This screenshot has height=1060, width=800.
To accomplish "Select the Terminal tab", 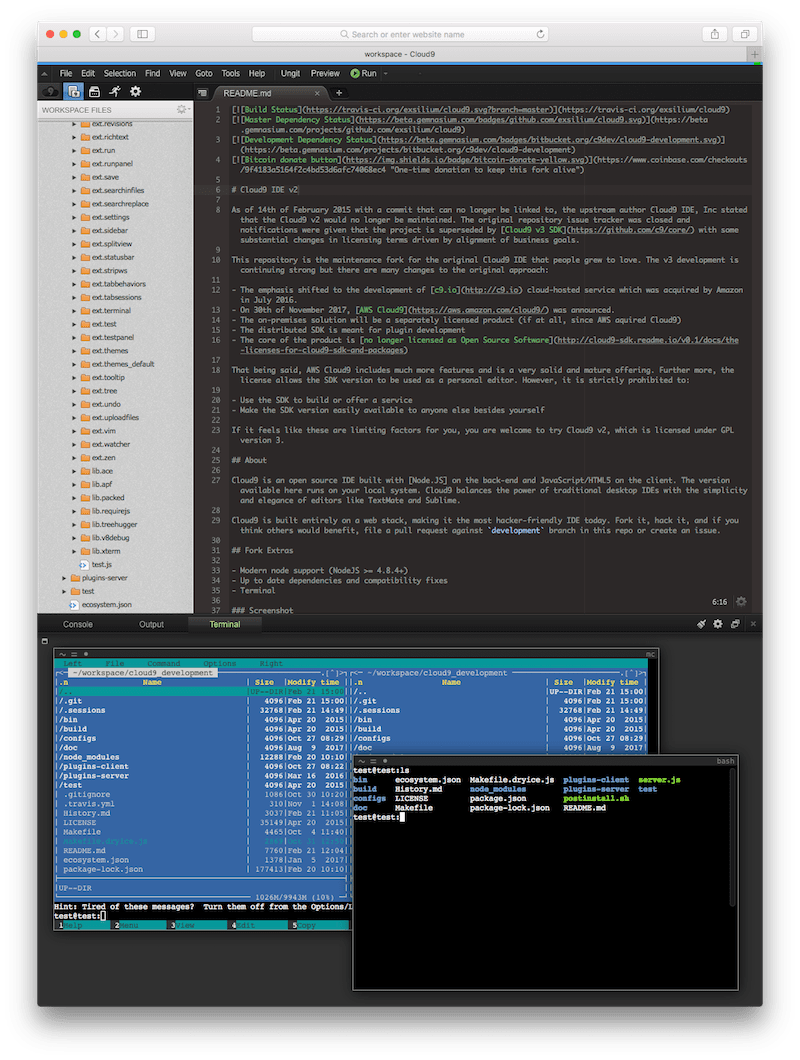I will (x=225, y=624).
